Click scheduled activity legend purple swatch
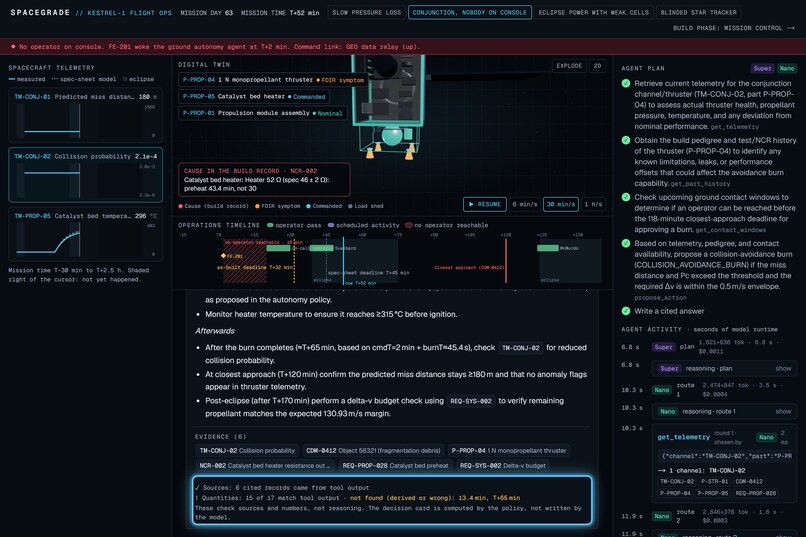The height and width of the screenshot is (537, 806). coord(331,225)
